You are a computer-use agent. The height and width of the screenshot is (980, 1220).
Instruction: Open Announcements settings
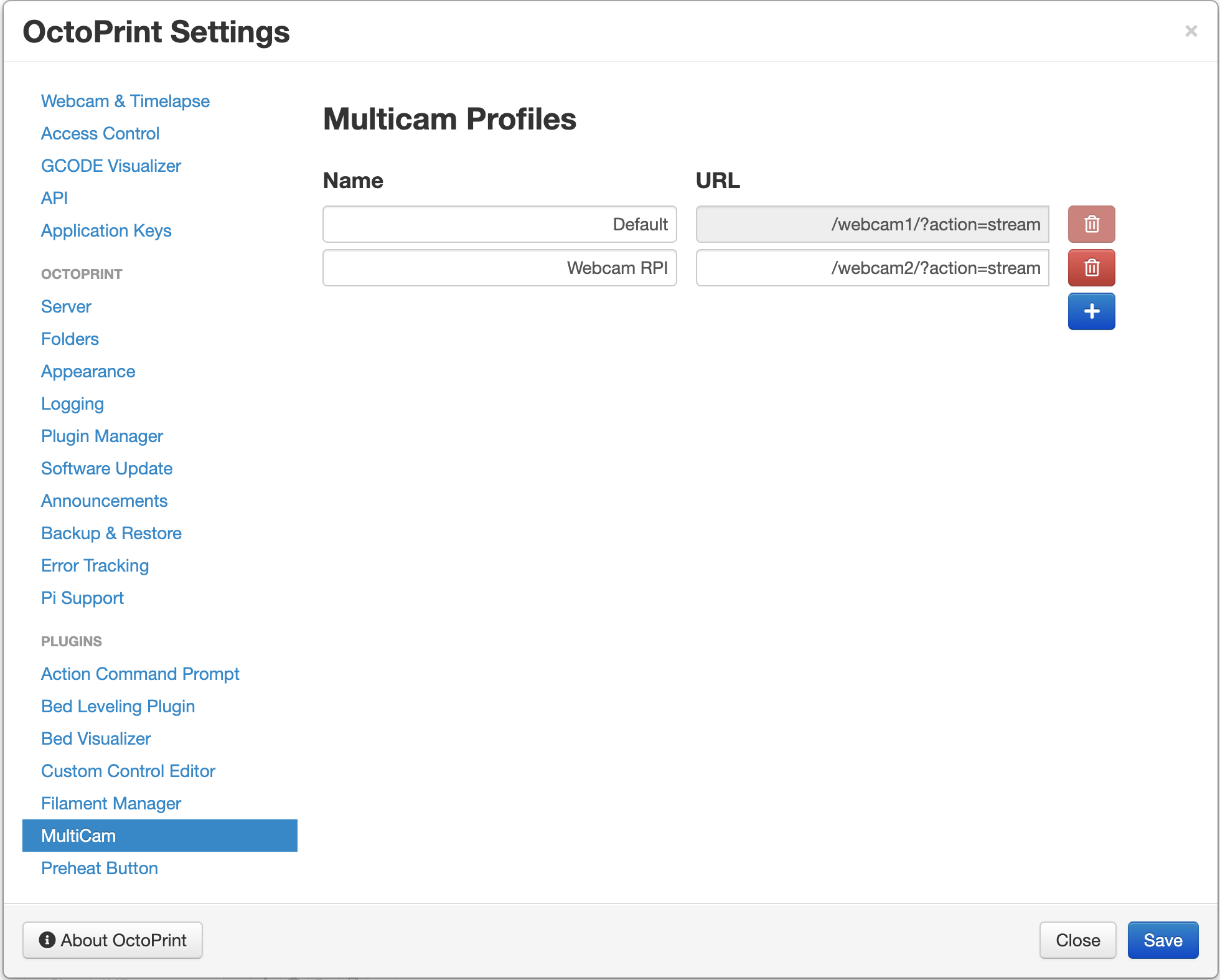click(x=104, y=501)
